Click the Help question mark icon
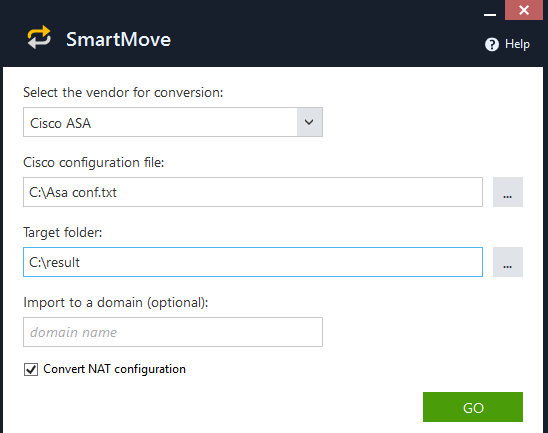 [x=492, y=44]
